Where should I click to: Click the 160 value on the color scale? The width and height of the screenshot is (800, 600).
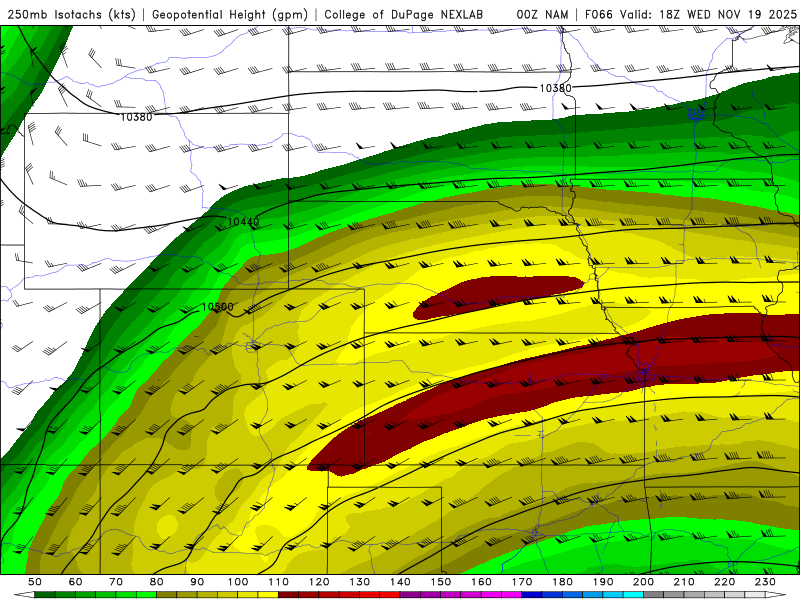point(481,582)
